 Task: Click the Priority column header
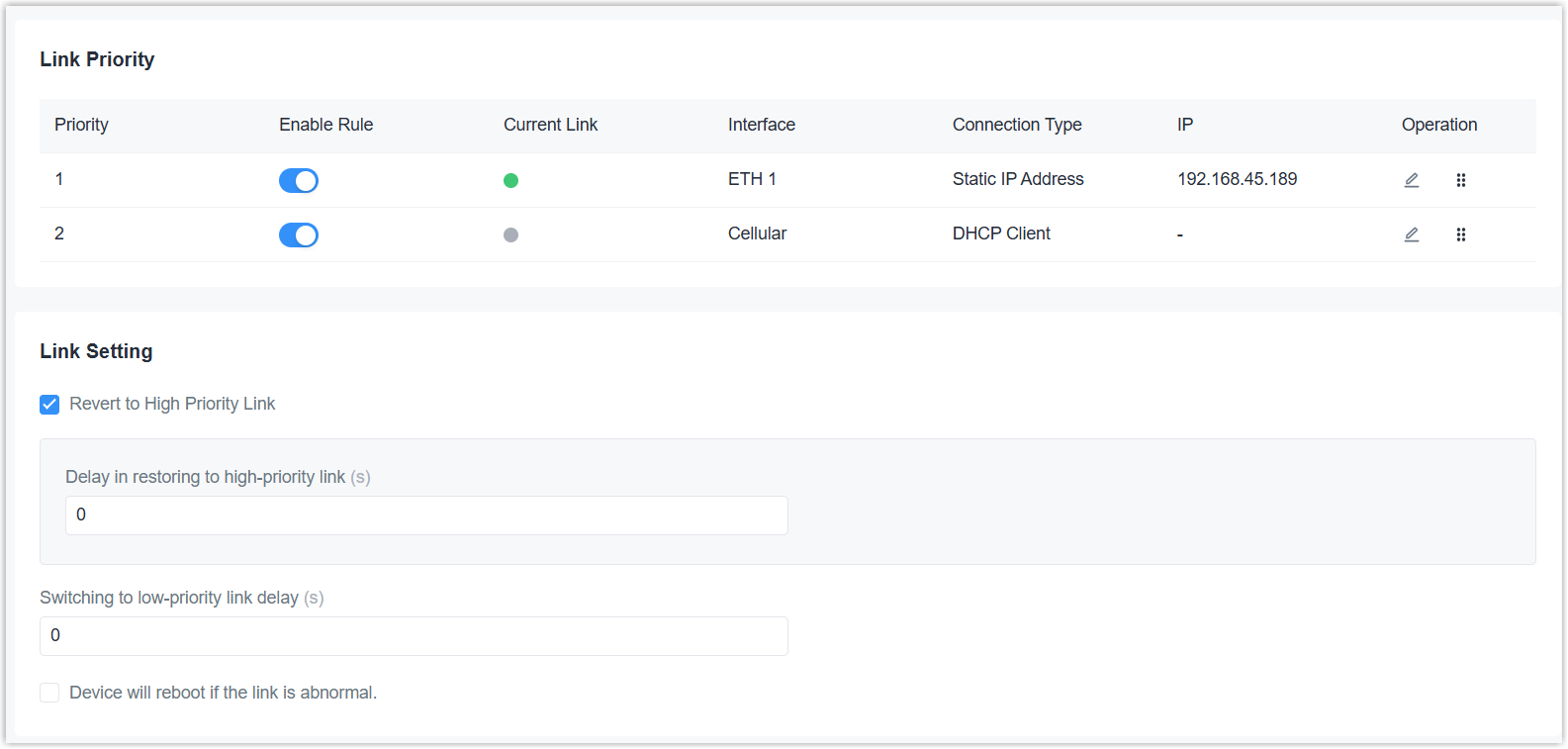[81, 125]
